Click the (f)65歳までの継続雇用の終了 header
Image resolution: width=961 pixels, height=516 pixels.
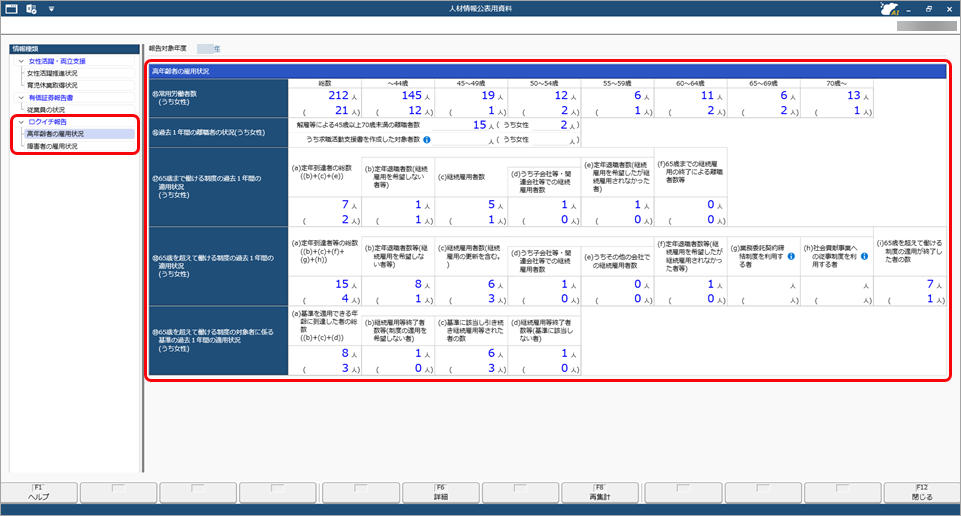690,172
